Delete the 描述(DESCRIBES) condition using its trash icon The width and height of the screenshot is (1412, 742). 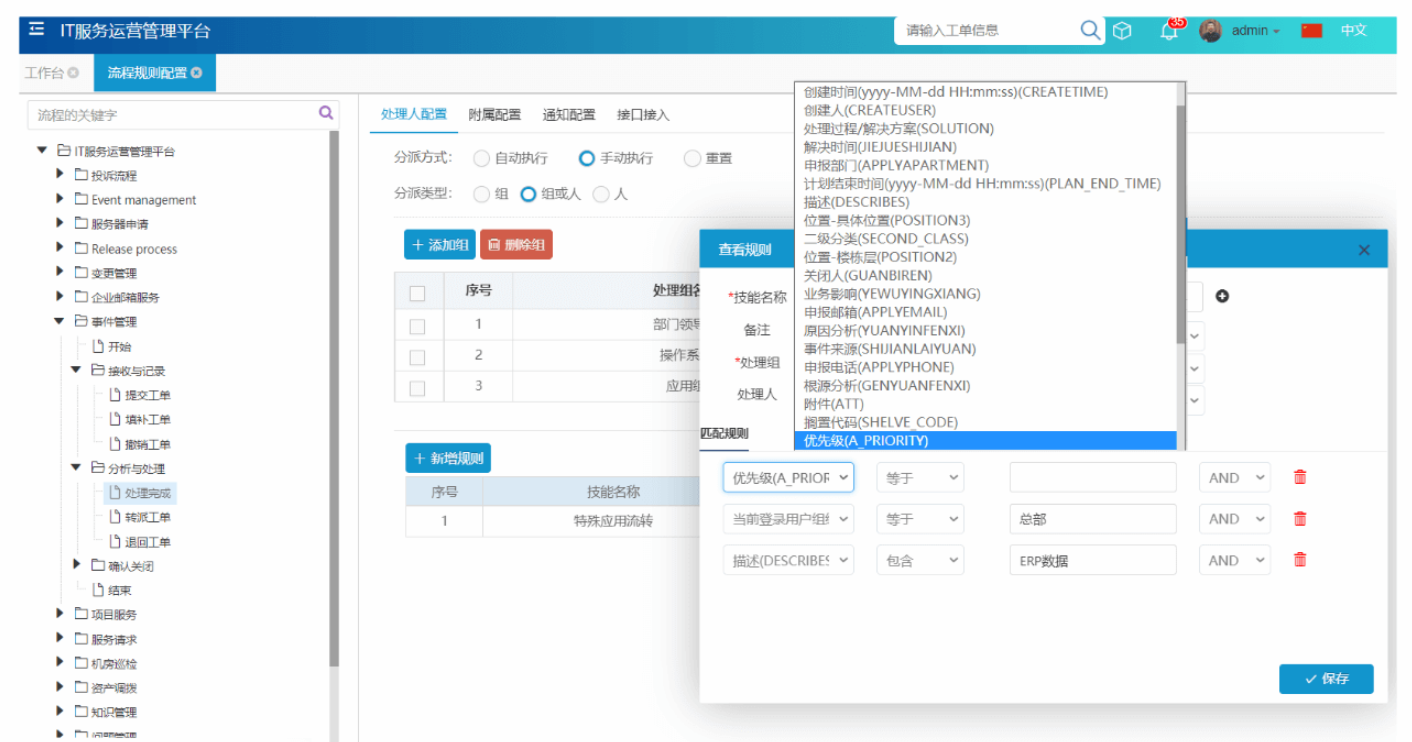(1299, 560)
